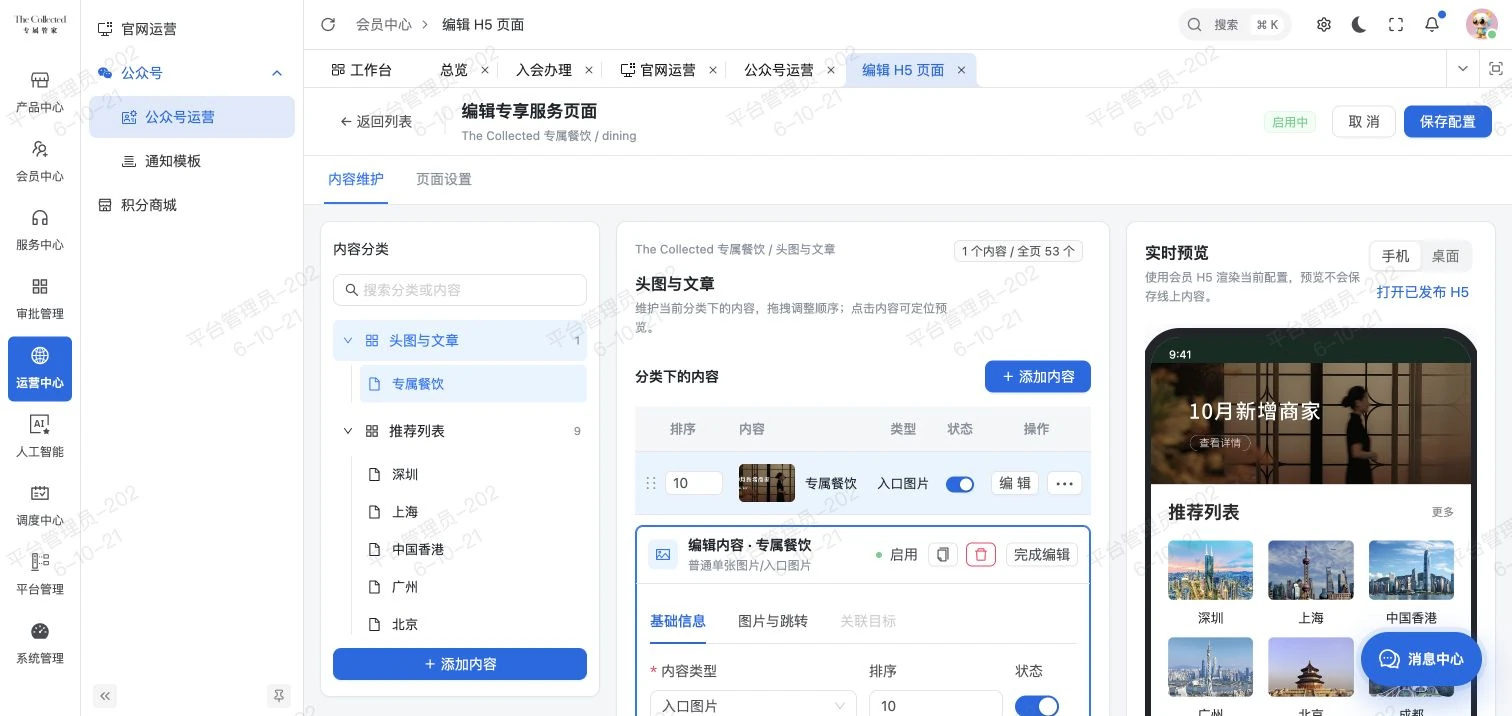Click the tab-bar maximize icon
Image resolution: width=1512 pixels, height=716 pixels.
click(x=1496, y=69)
